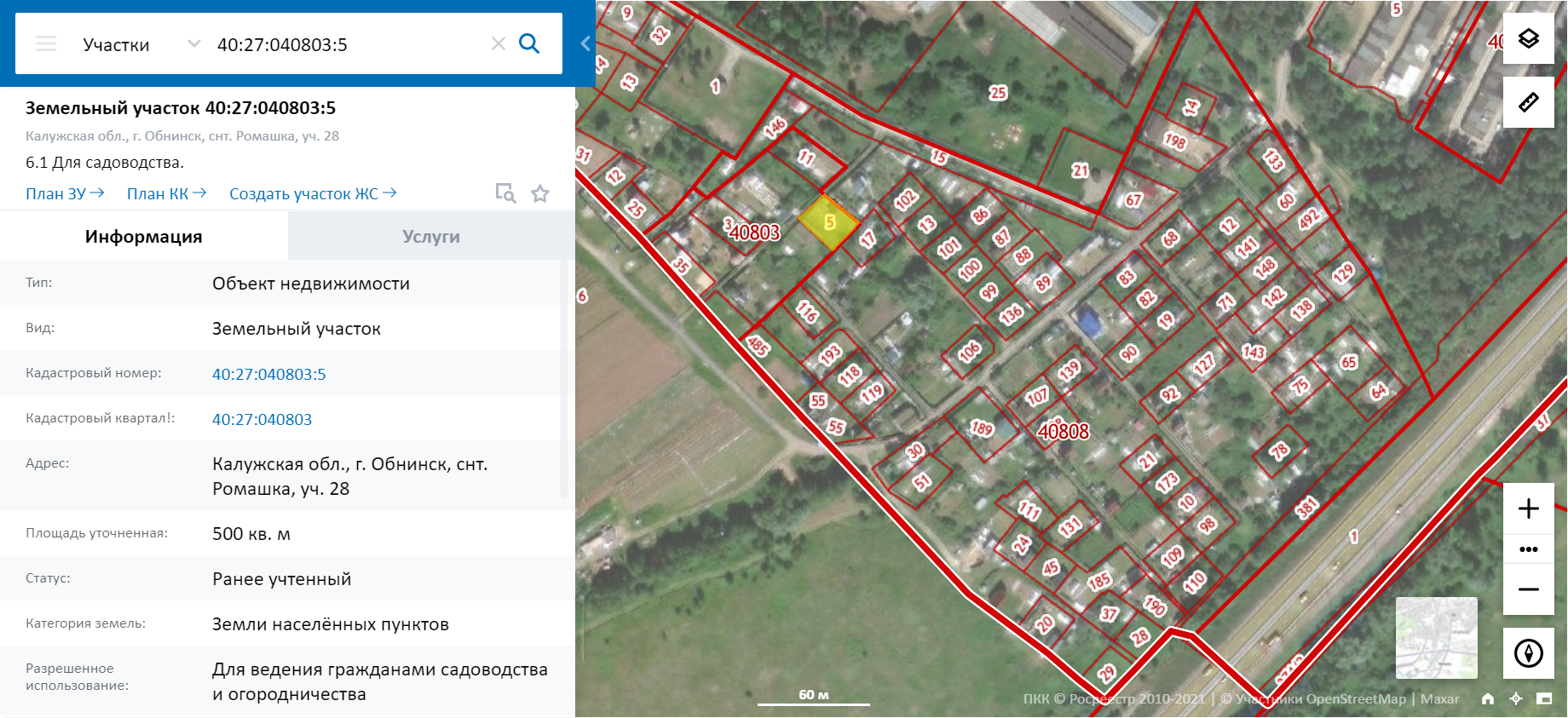Click the area value 500 кв. м

tap(251, 534)
